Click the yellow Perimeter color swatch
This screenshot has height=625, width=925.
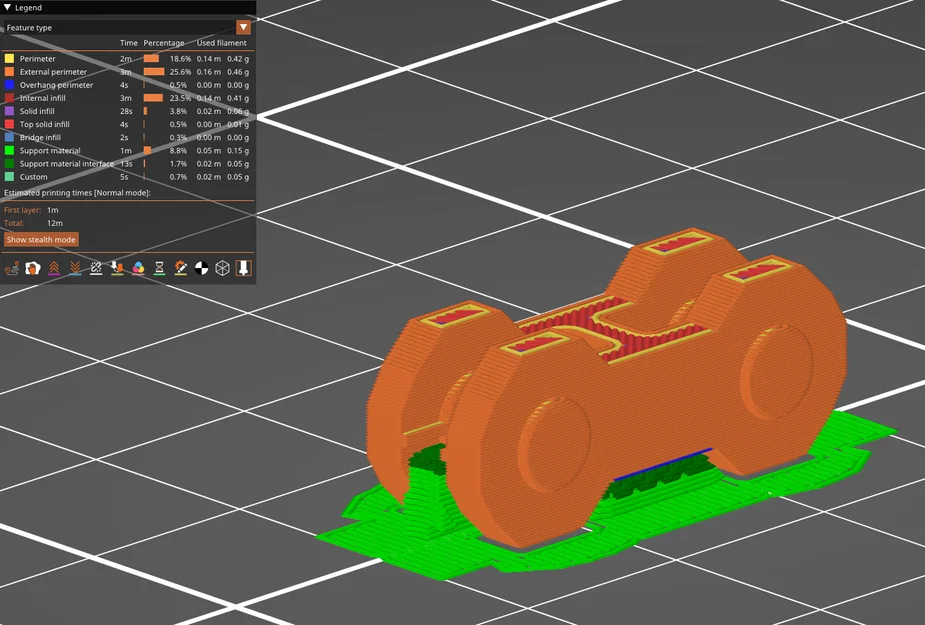pos(9,59)
